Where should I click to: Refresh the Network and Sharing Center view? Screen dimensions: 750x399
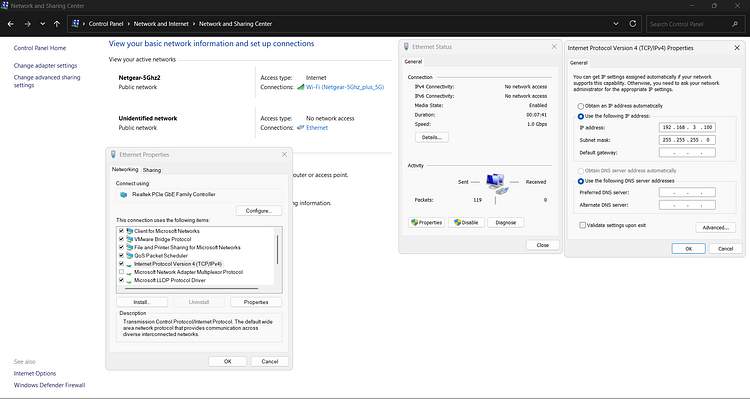[x=632, y=23]
